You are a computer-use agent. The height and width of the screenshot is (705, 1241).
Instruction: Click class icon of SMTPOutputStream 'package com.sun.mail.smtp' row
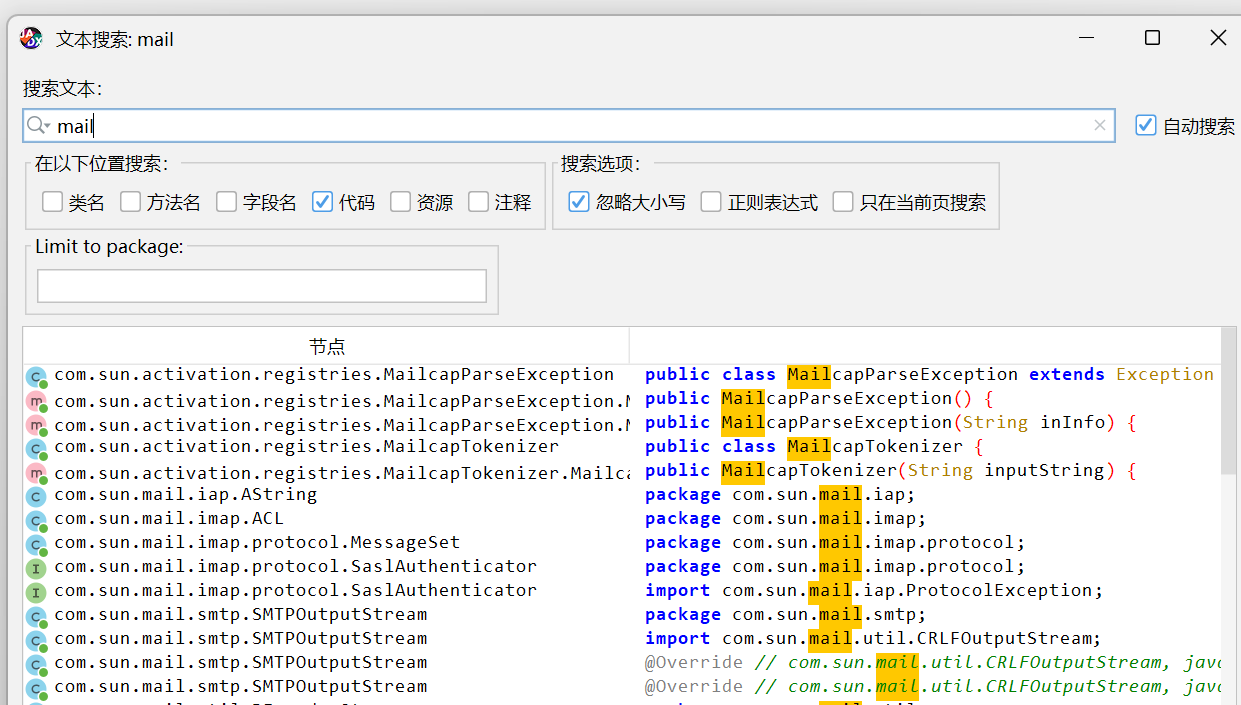click(36, 617)
